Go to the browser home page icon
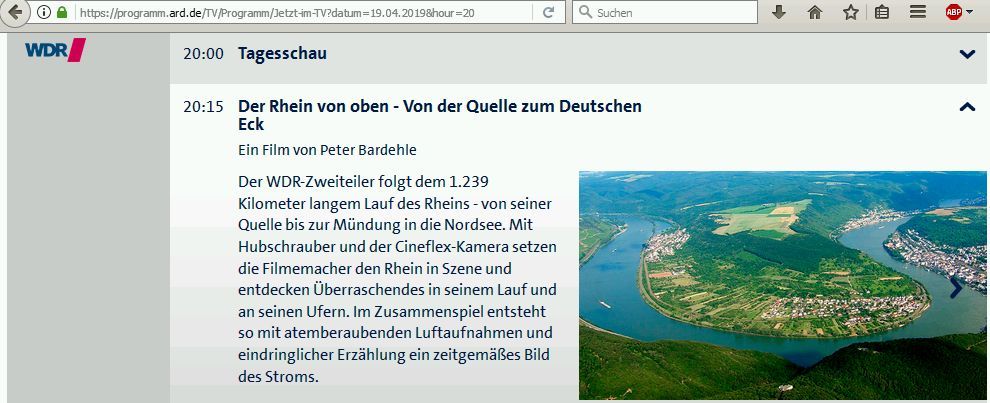 tap(815, 12)
